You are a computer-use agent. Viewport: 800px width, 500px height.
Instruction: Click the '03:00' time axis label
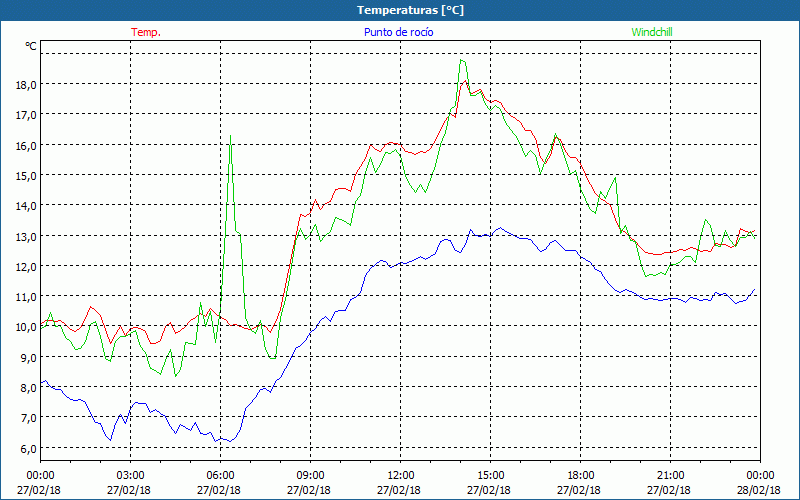pos(131,476)
